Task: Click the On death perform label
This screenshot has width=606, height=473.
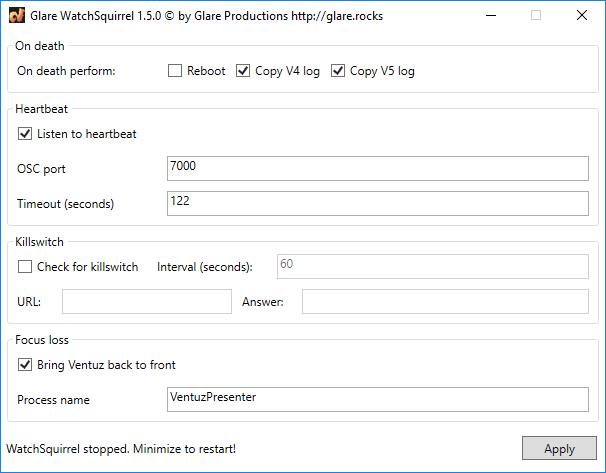Action: click(66, 71)
